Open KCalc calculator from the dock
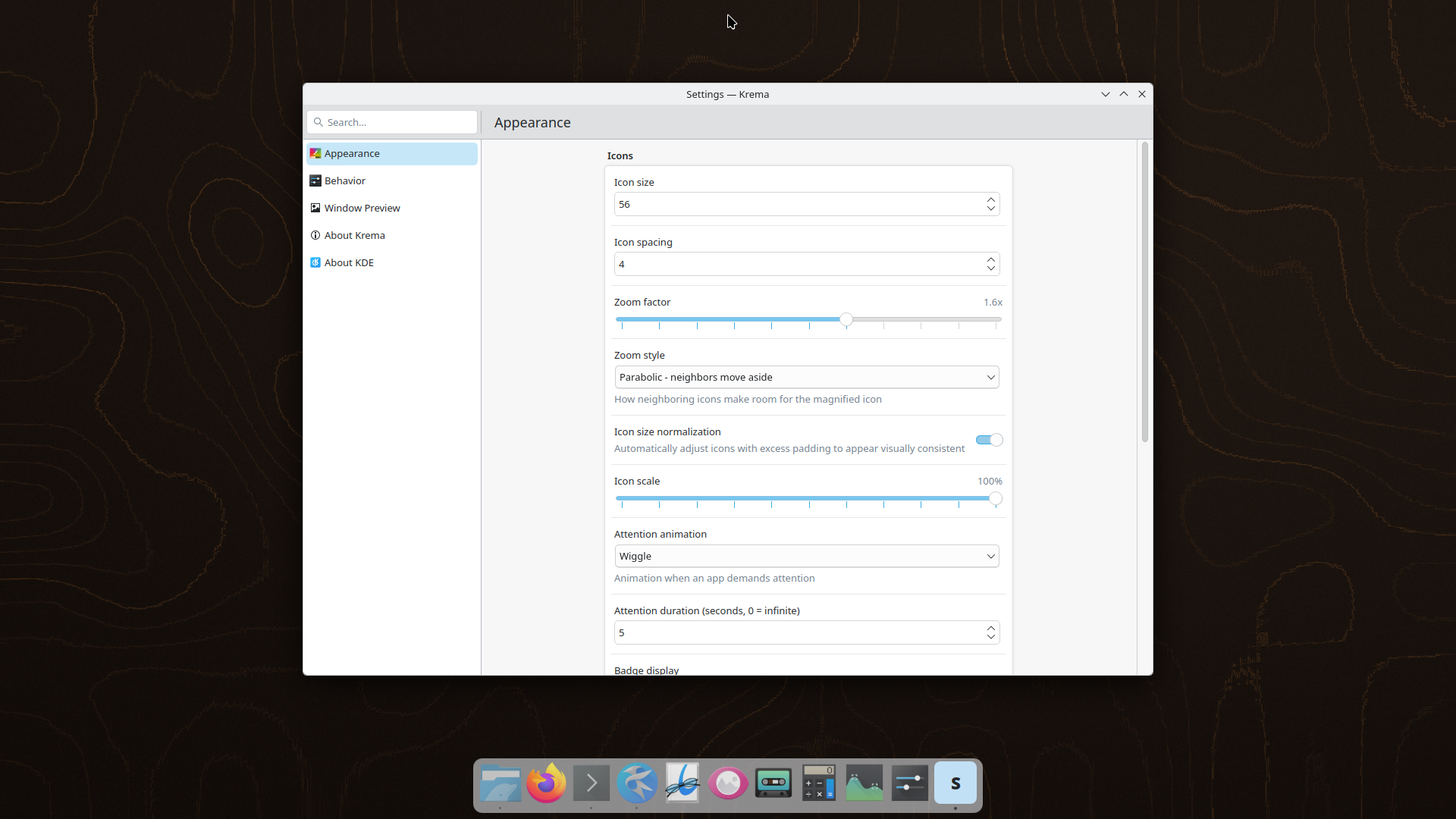The image size is (1456, 819). [x=819, y=783]
